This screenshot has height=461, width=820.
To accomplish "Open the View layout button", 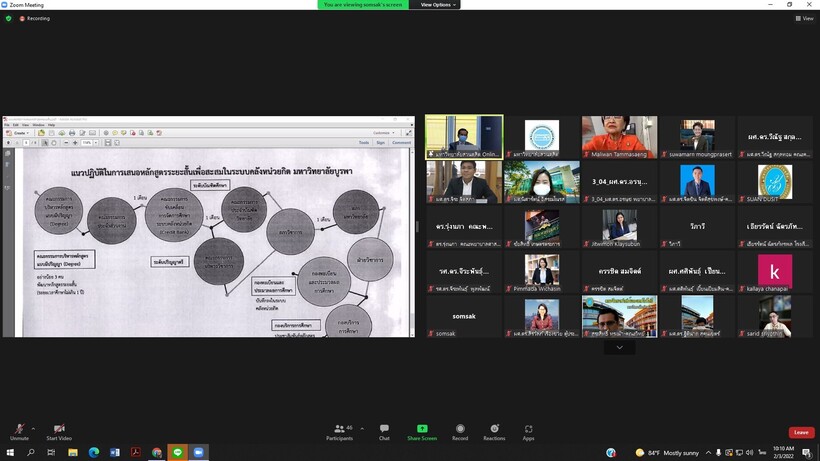I will pos(803,18).
